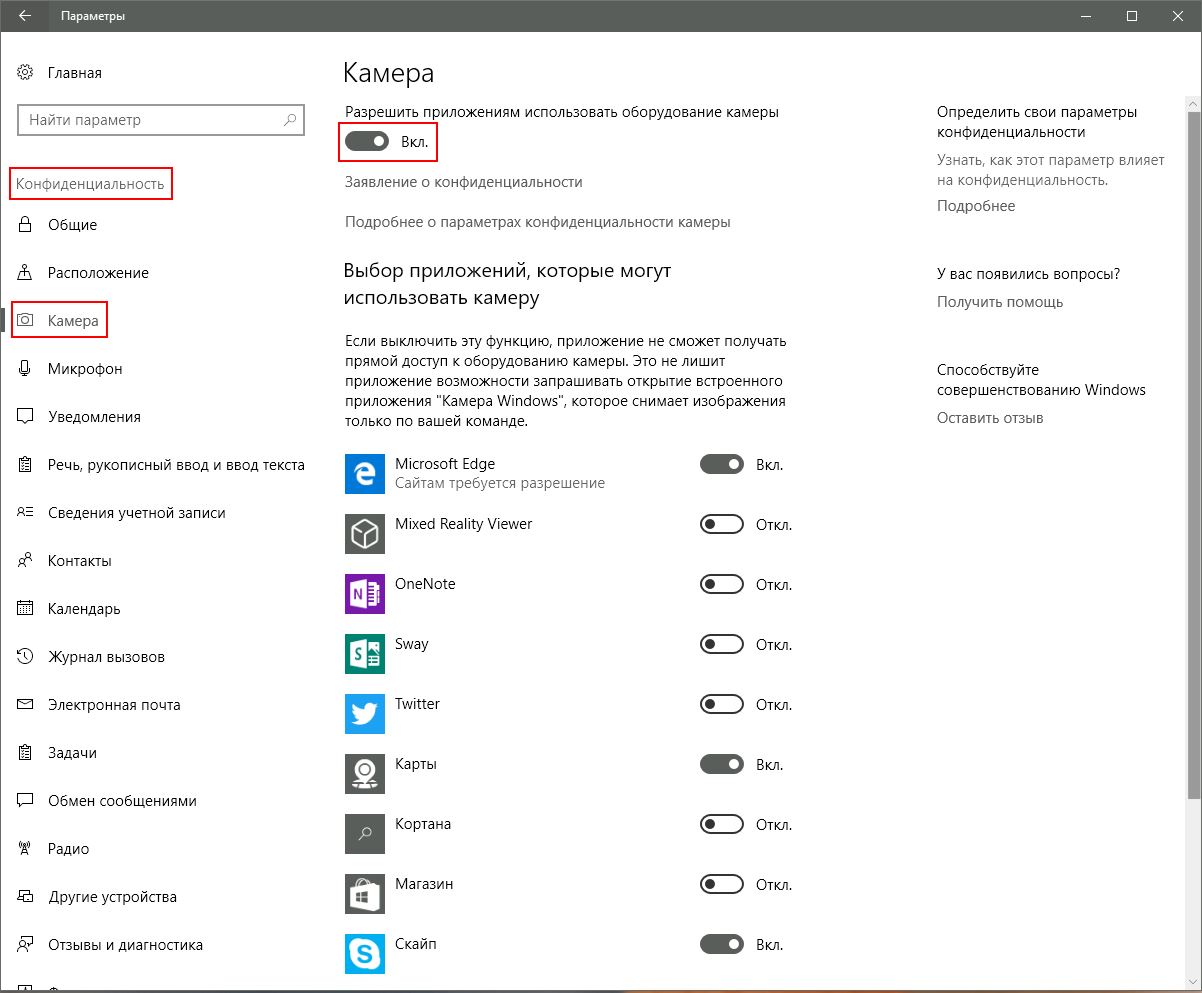Click the Twitter app icon

tap(365, 714)
